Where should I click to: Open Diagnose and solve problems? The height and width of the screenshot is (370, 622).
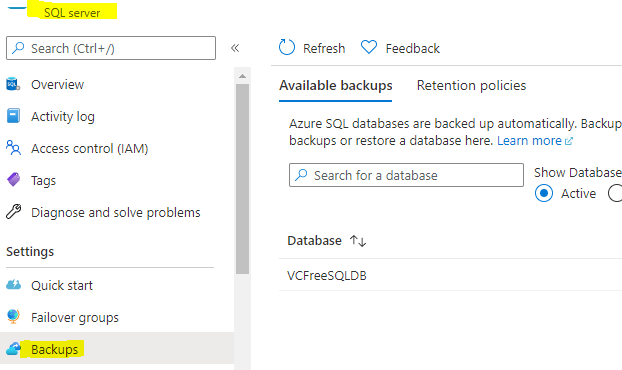pos(117,213)
